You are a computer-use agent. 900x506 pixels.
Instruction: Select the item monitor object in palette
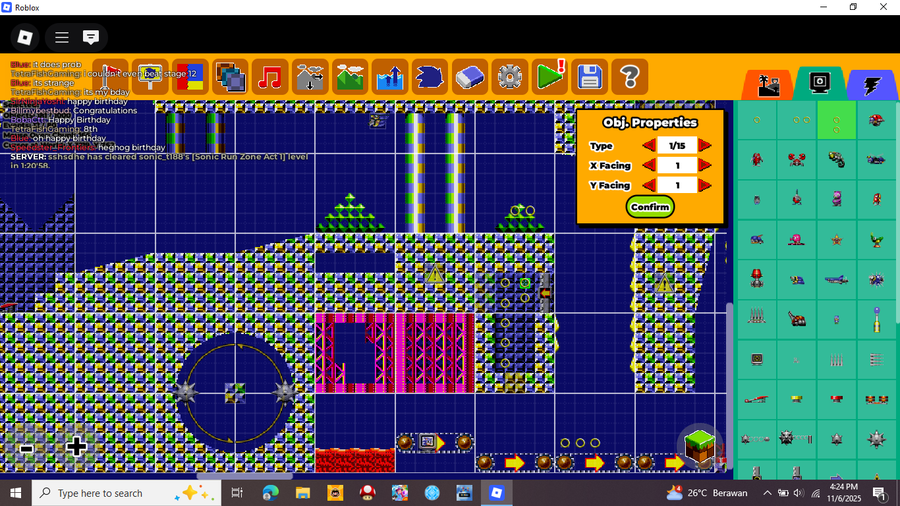coord(757,359)
